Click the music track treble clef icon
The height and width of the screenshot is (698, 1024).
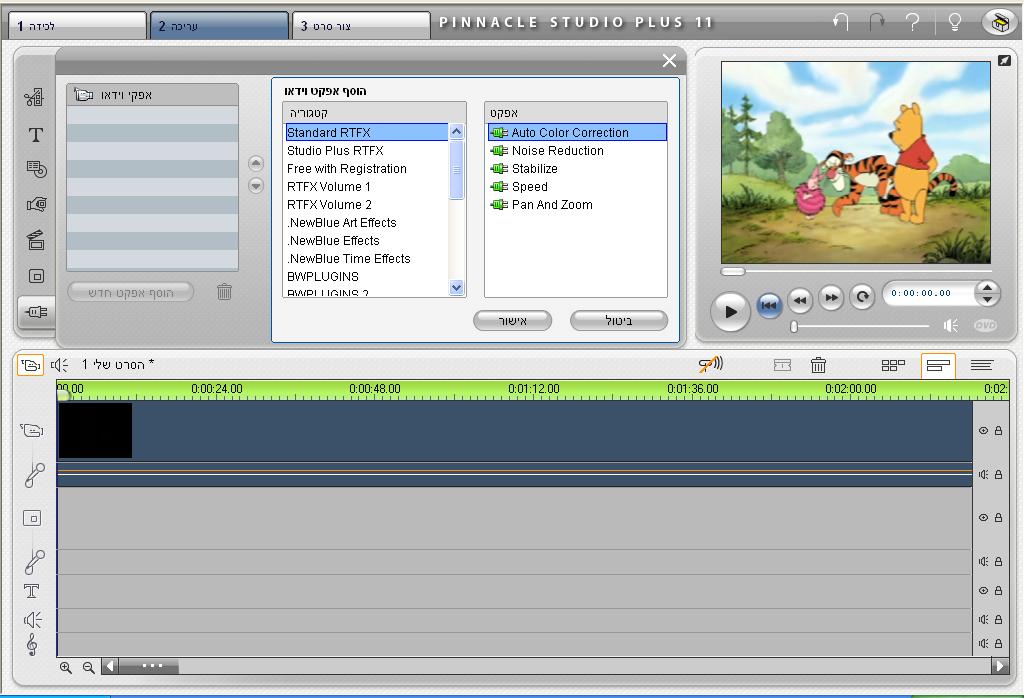point(31,644)
